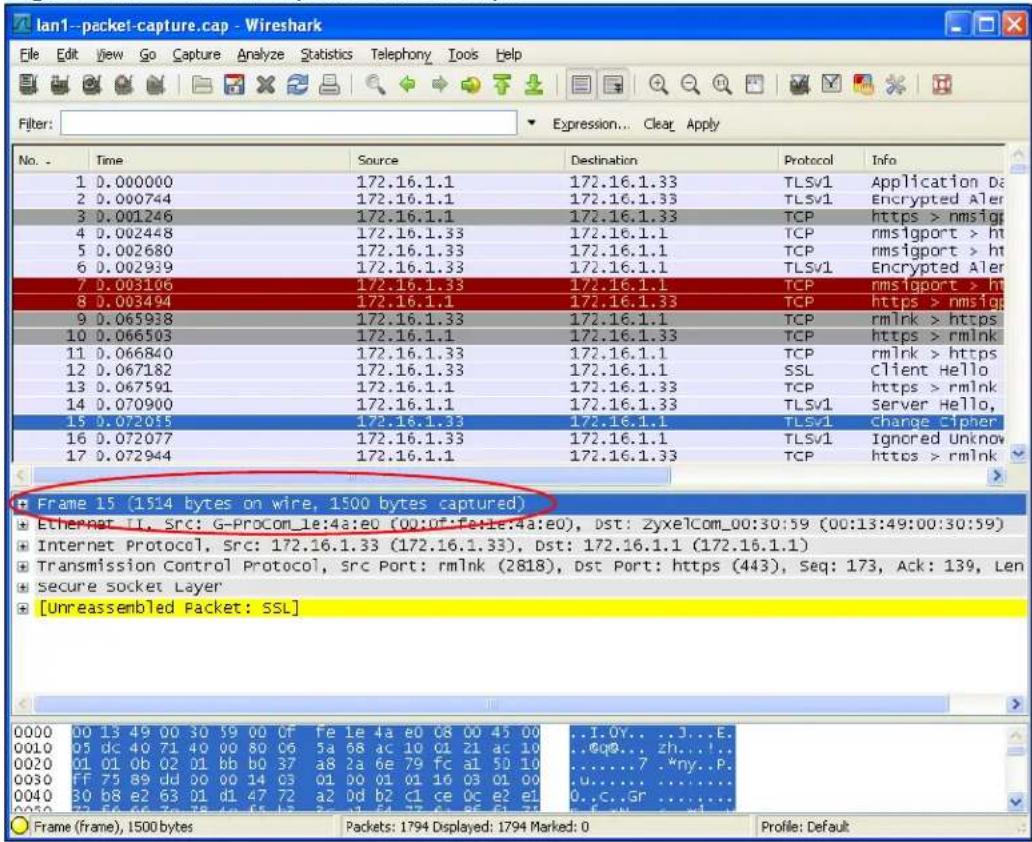Edit display filters from toolbar
The image size is (1032, 842).
[x=831, y=85]
